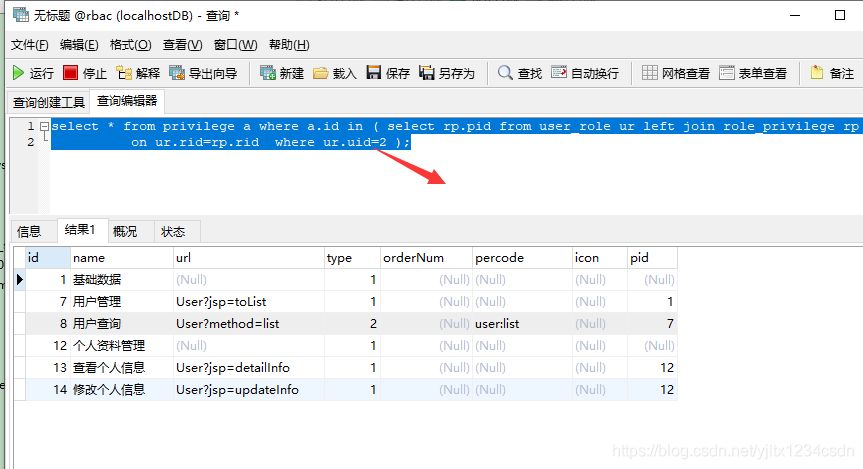Select the 基础数据 name cell
Image resolution: width=863 pixels, height=469 pixels.
[x=122, y=280]
